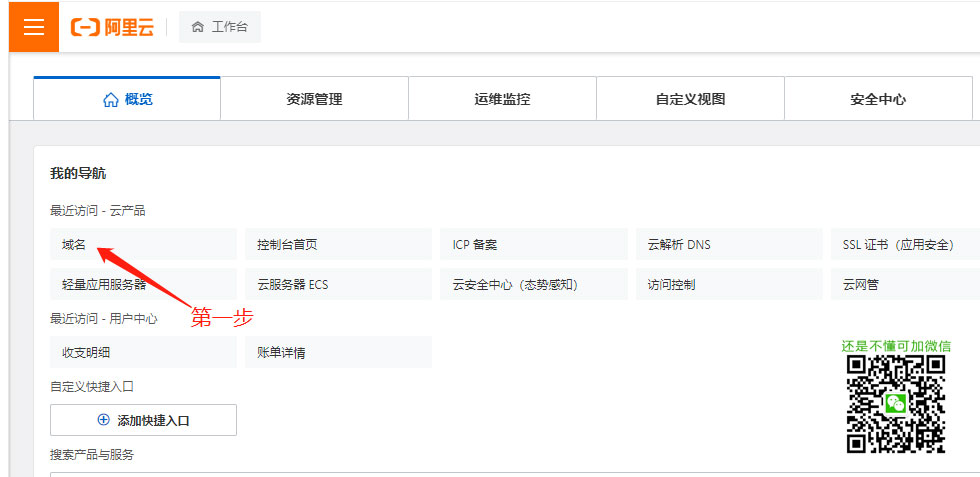Viewport: 980px width, 477px height.
Task: Open the 云网管 shortcut
Action: pyautogui.click(x=906, y=284)
